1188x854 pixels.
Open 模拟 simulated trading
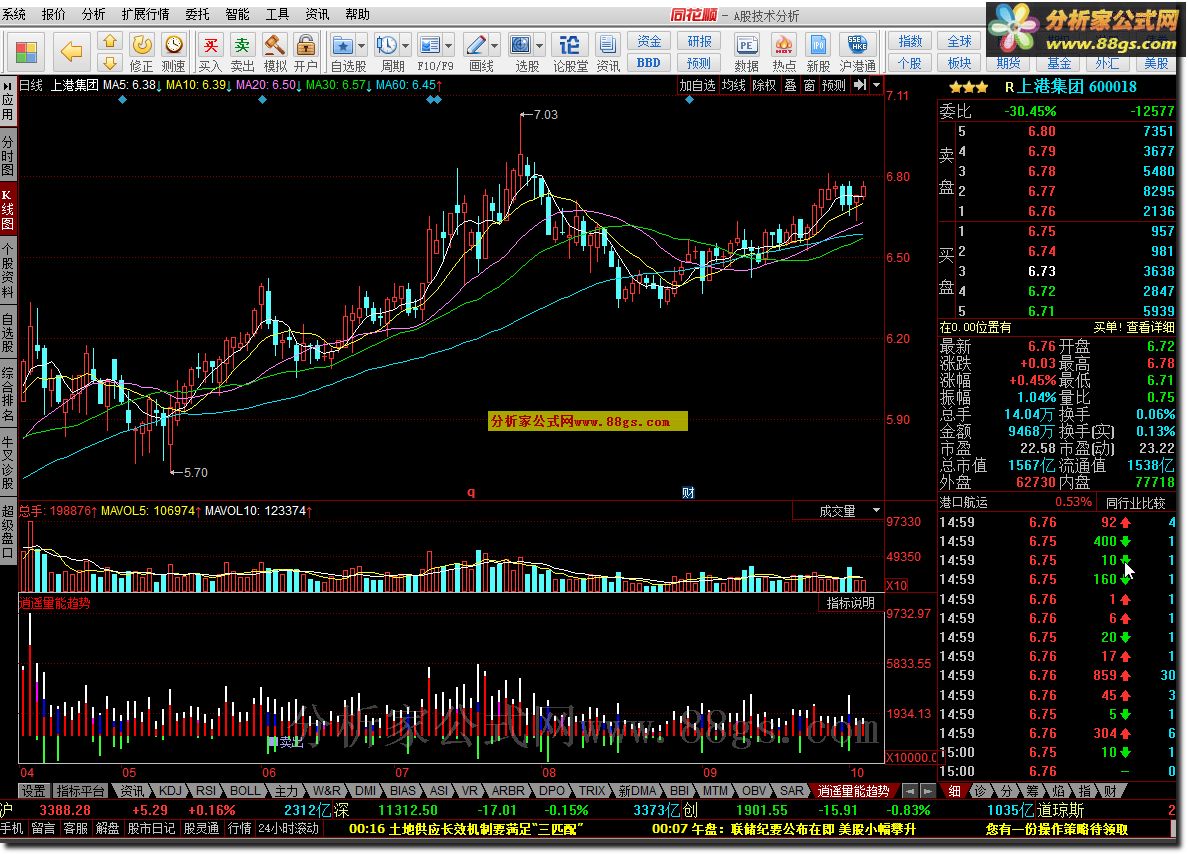tap(274, 52)
